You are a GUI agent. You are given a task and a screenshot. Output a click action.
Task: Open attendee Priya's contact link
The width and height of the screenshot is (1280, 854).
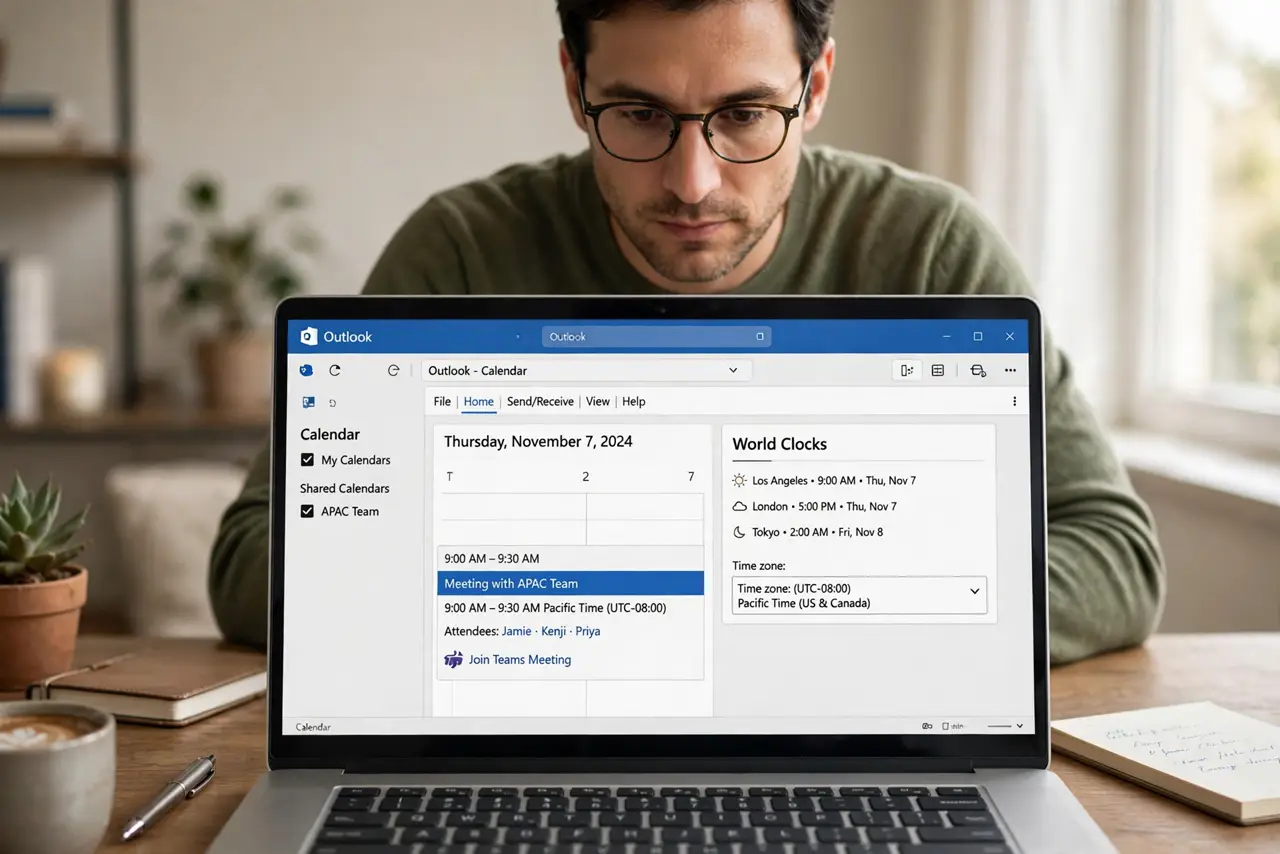pyautogui.click(x=587, y=632)
